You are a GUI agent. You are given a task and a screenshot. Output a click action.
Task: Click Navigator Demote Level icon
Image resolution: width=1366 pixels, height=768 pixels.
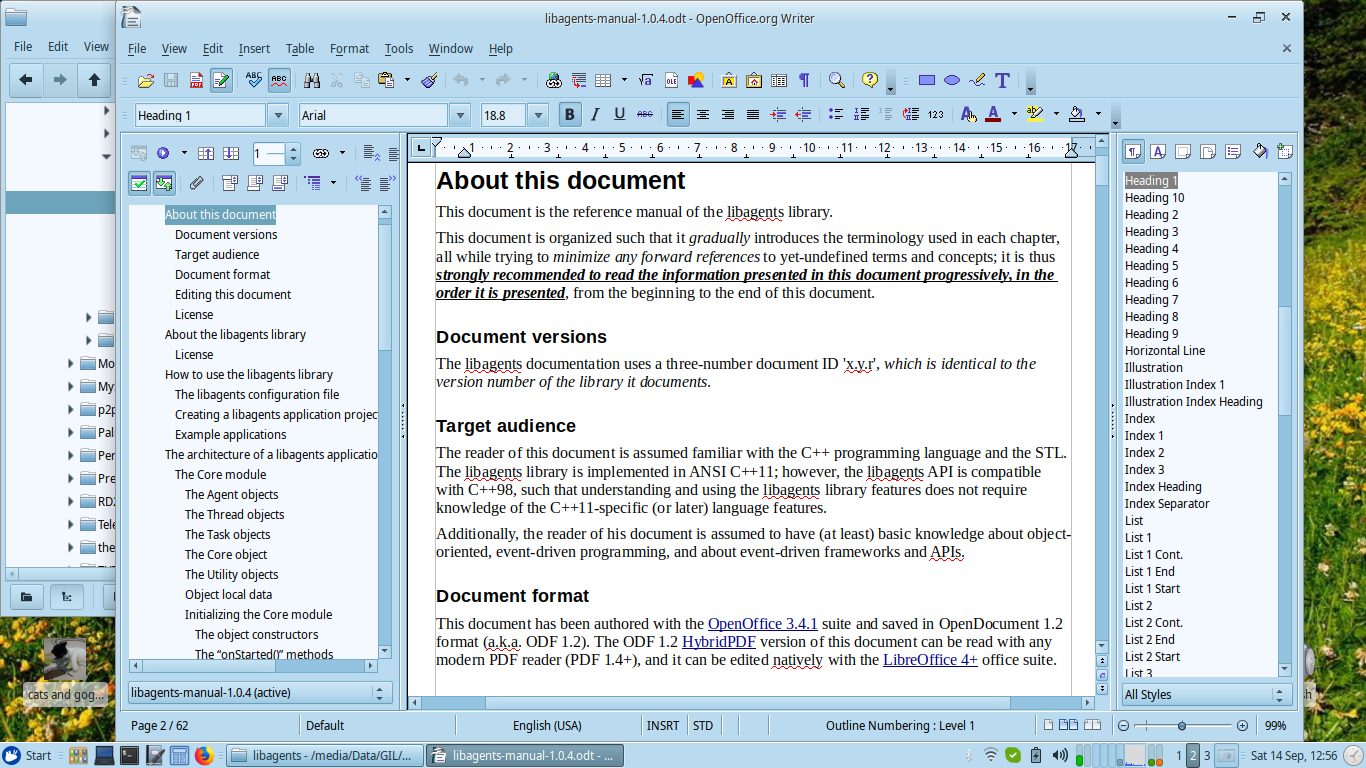388,183
